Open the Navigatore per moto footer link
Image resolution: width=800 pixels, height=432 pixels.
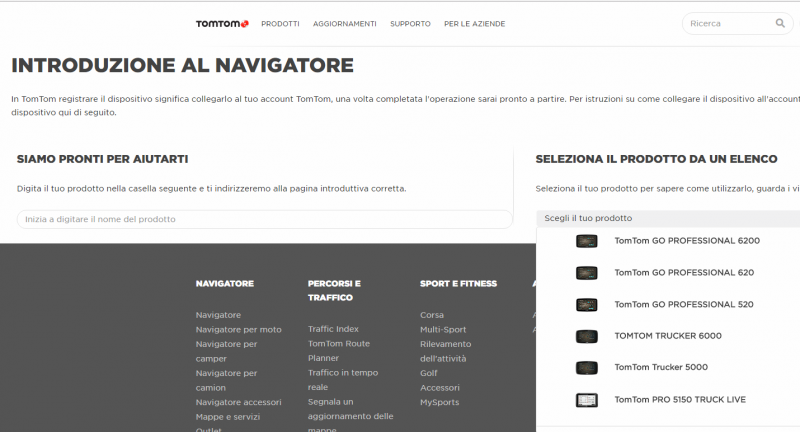tap(238, 329)
